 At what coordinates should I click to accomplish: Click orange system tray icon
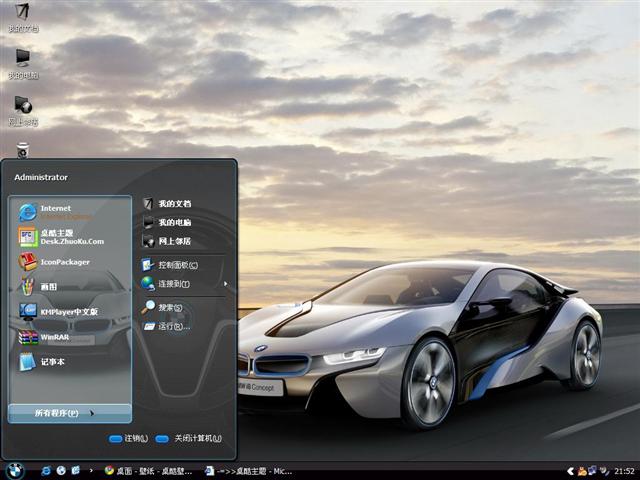point(582,471)
